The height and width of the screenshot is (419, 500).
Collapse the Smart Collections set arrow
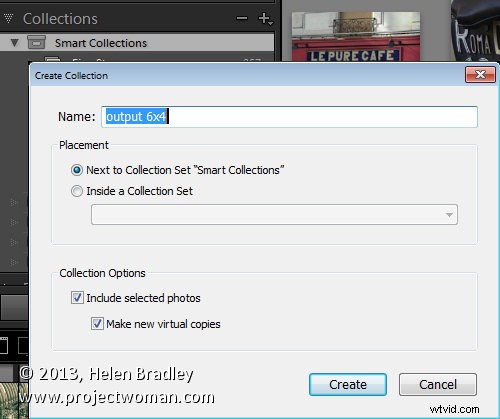(x=14, y=43)
